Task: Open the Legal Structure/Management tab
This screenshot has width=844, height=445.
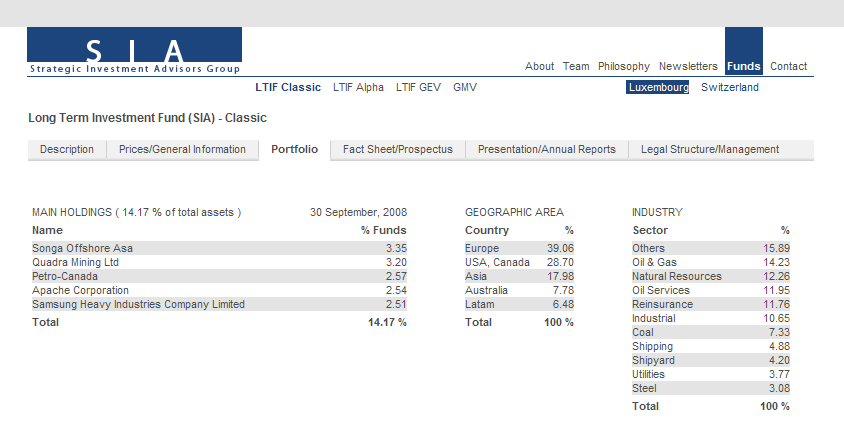Action: pyautogui.click(x=709, y=149)
